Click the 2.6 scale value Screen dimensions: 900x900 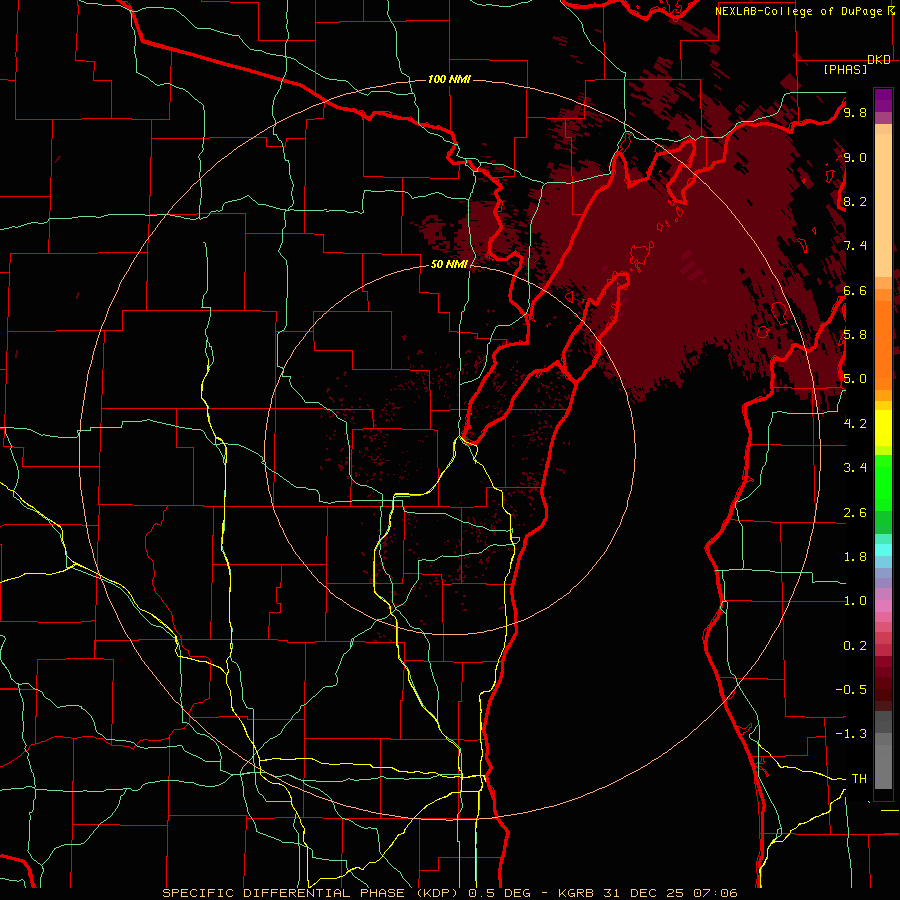(855, 513)
